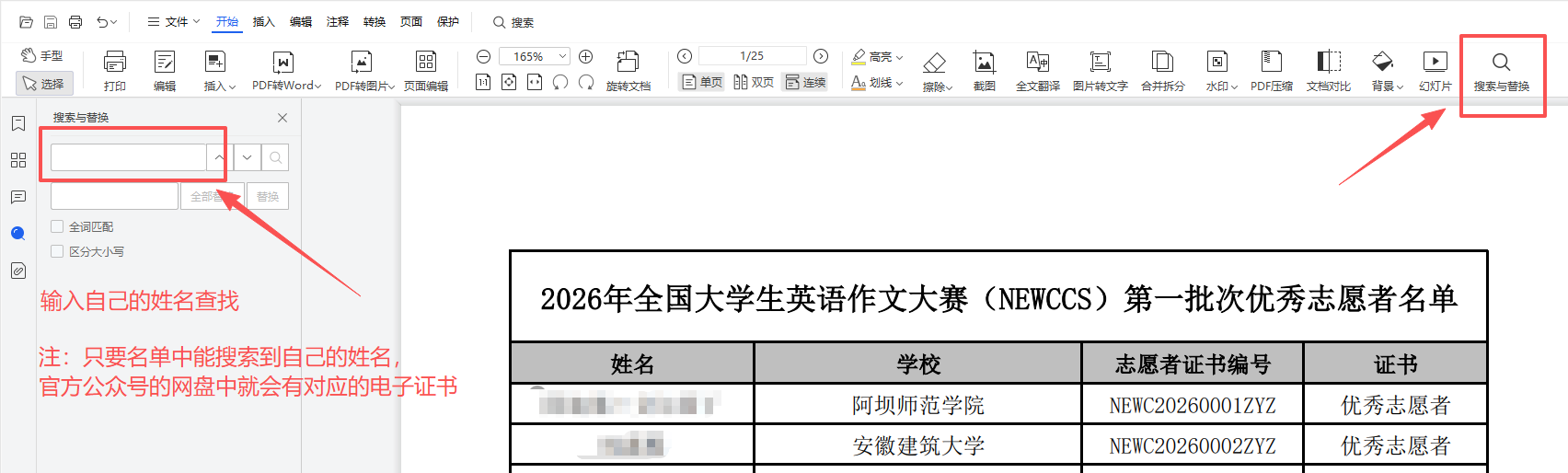The image size is (1568, 473).
Task: Open the PDF转Word converter tool
Action: coord(284,71)
